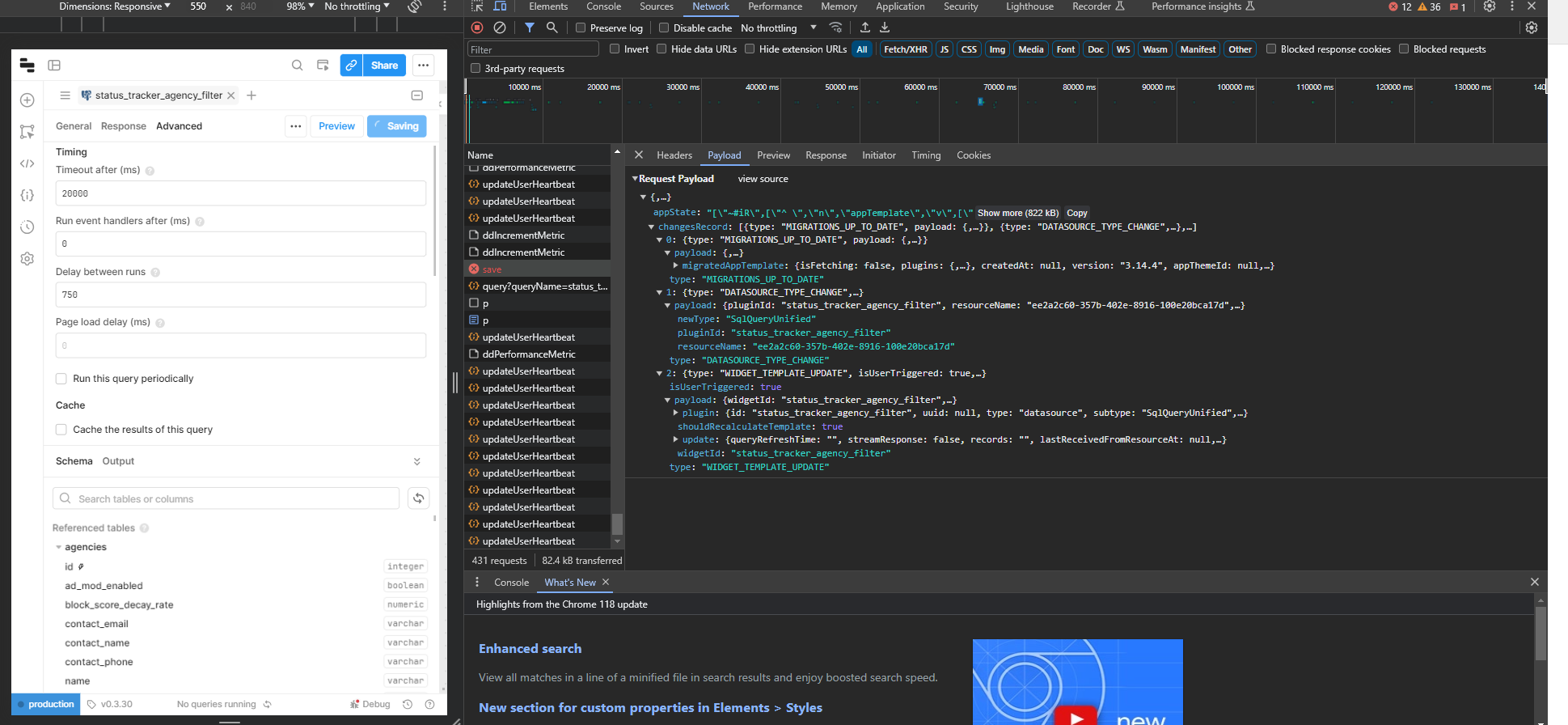Check the Invert filter option

(615, 49)
